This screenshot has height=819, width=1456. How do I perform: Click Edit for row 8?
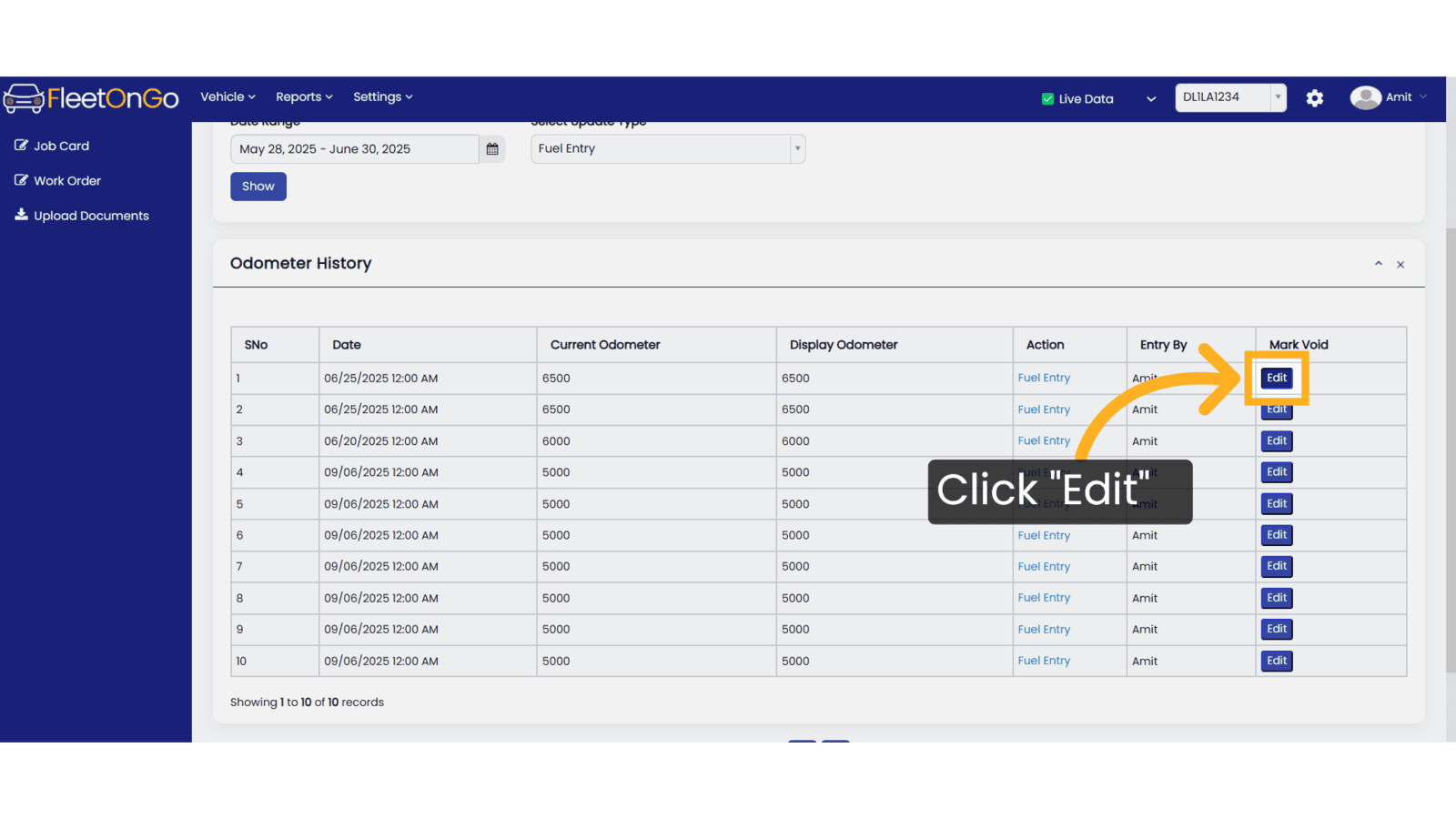click(x=1277, y=598)
